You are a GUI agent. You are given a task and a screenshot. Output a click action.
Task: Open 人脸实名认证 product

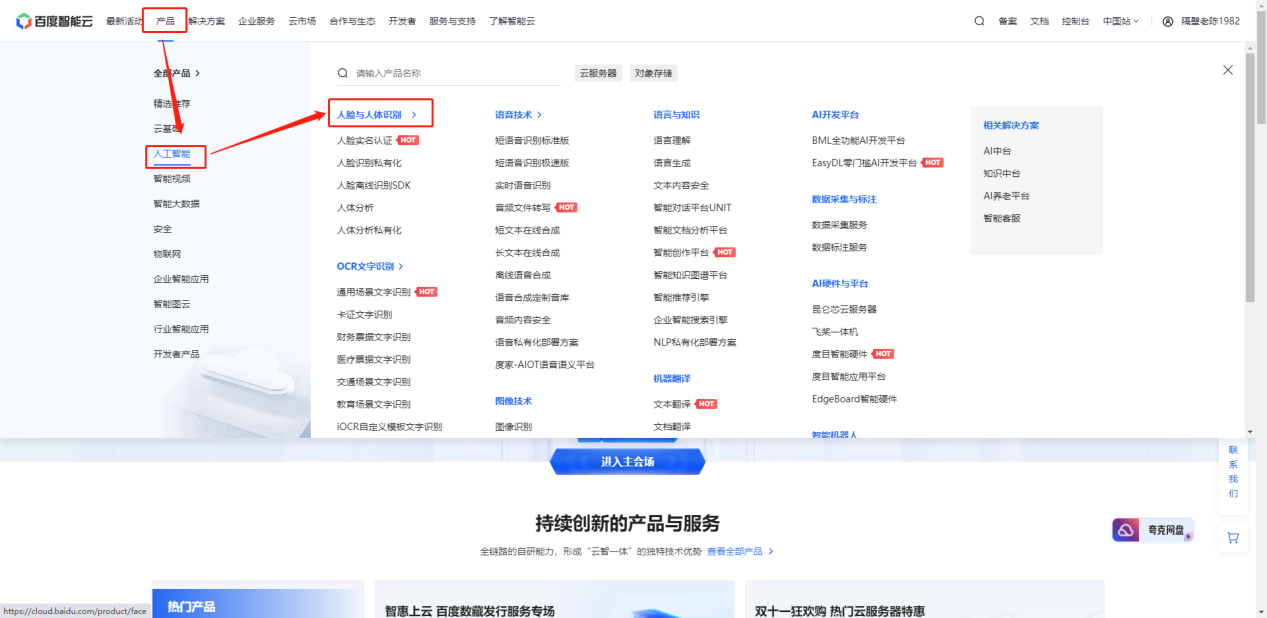pyautogui.click(x=365, y=141)
